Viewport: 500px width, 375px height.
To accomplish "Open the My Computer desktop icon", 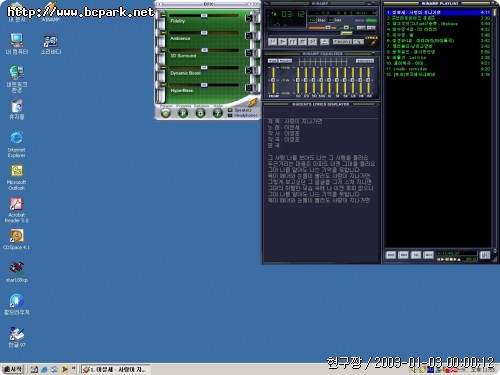I will click(17, 44).
